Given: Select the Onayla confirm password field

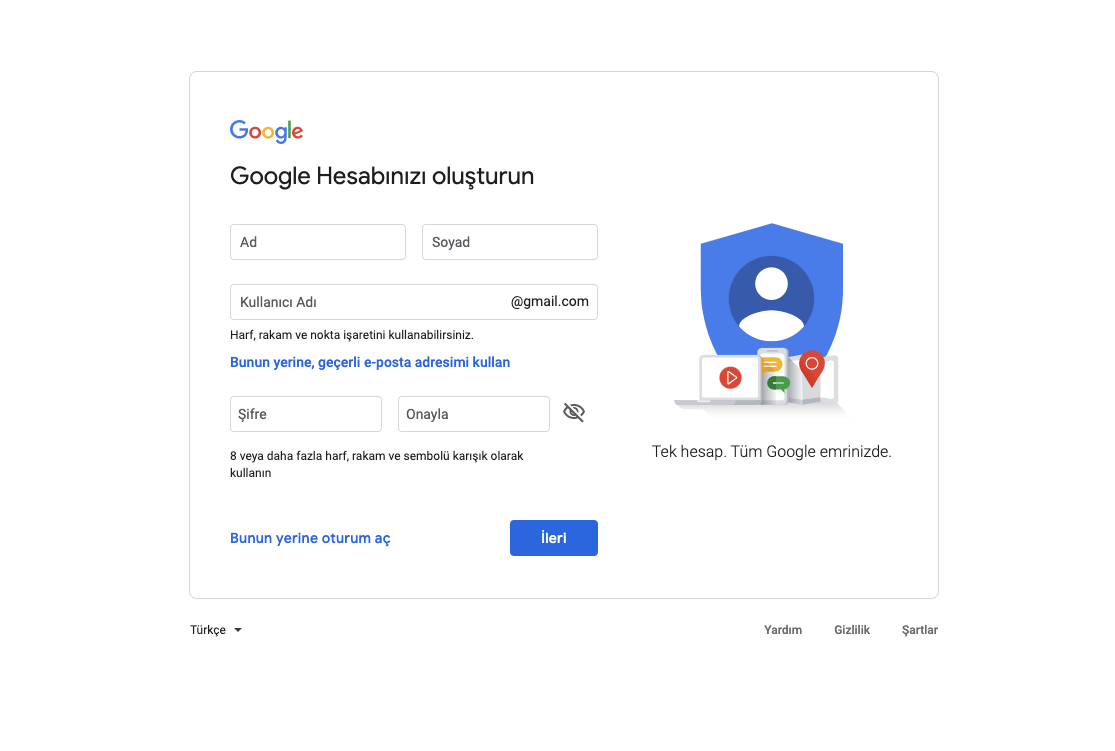Looking at the screenshot, I should click(474, 414).
